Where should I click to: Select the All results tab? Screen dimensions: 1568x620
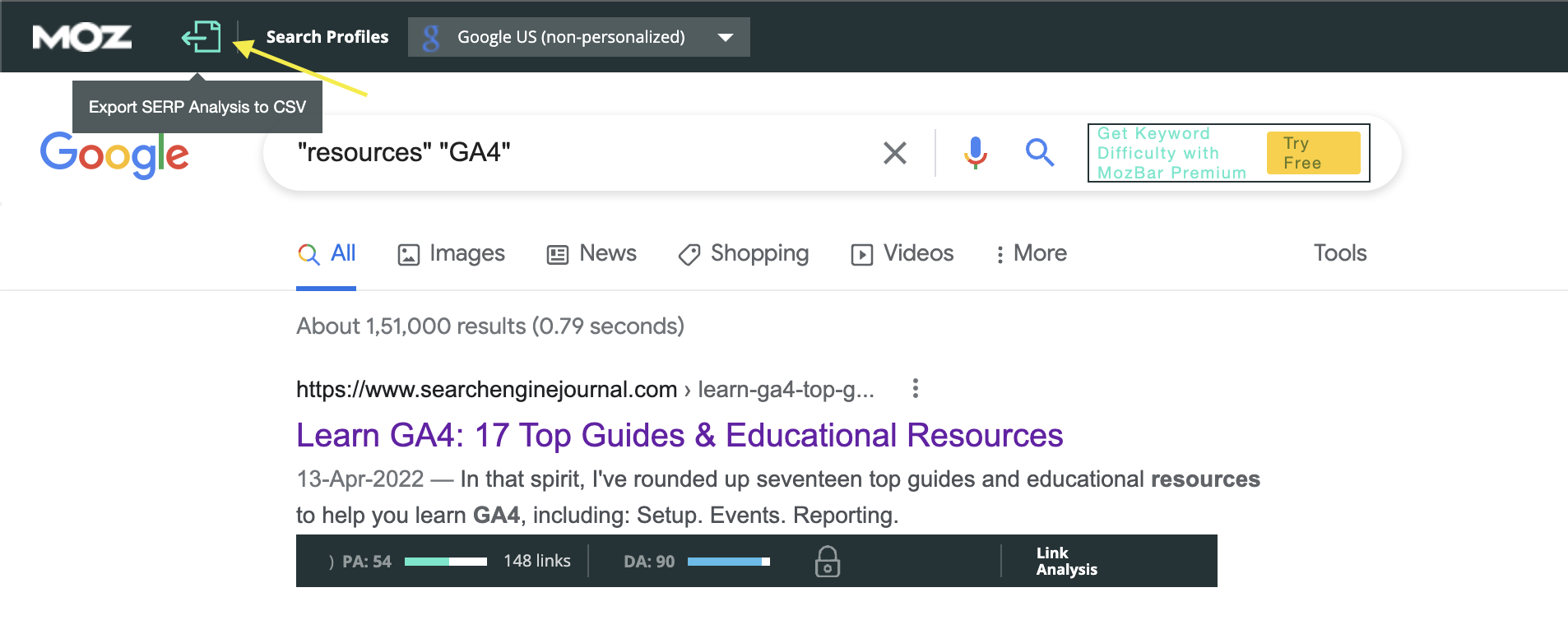(x=327, y=253)
